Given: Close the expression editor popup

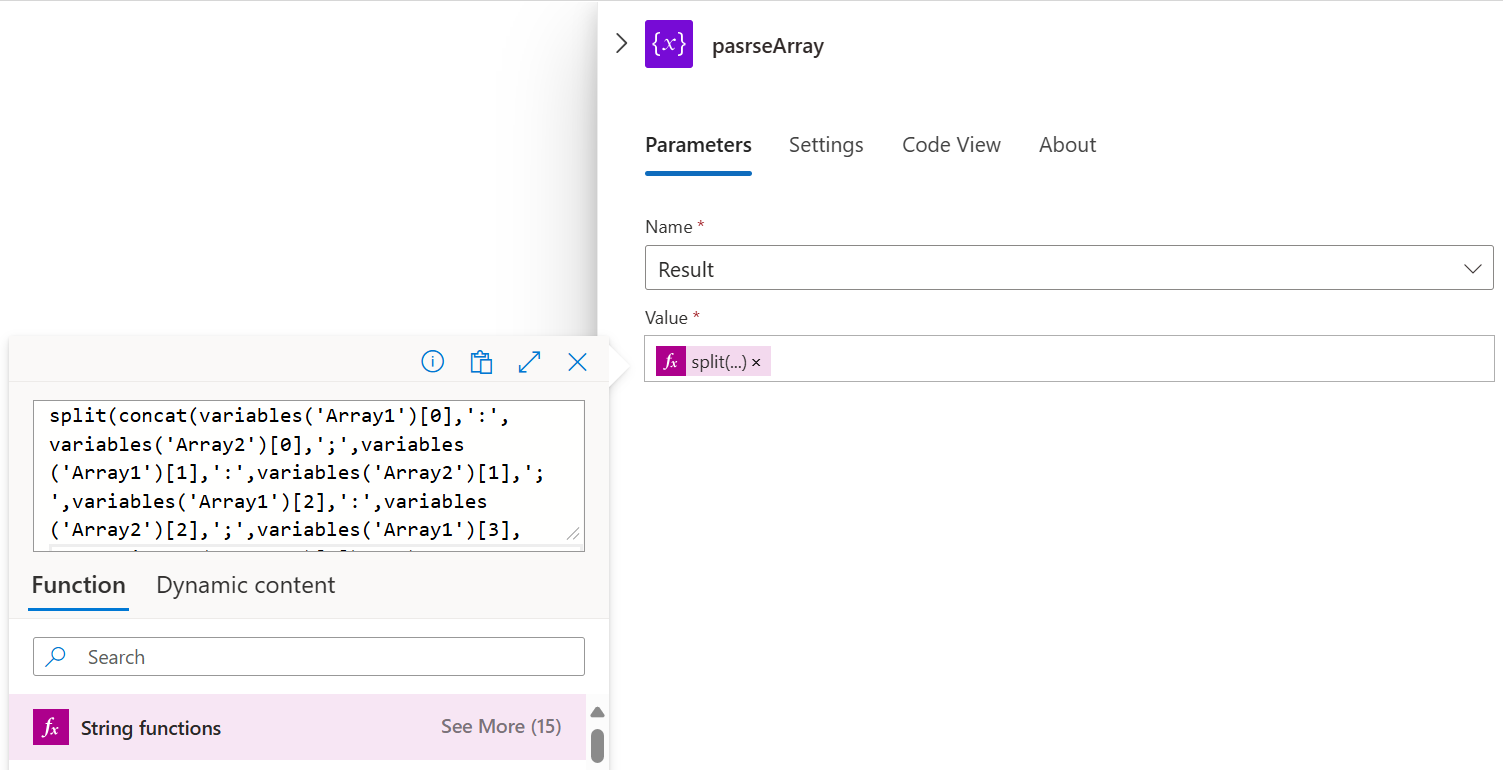Looking at the screenshot, I should click(577, 361).
